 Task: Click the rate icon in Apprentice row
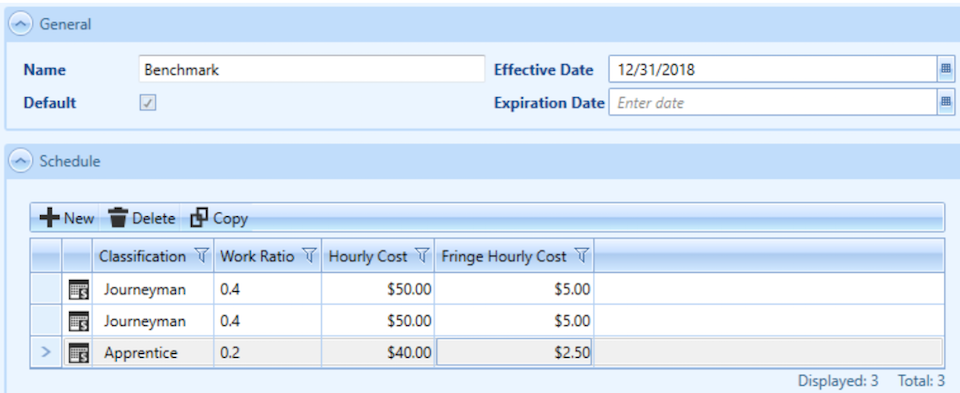pos(78,353)
